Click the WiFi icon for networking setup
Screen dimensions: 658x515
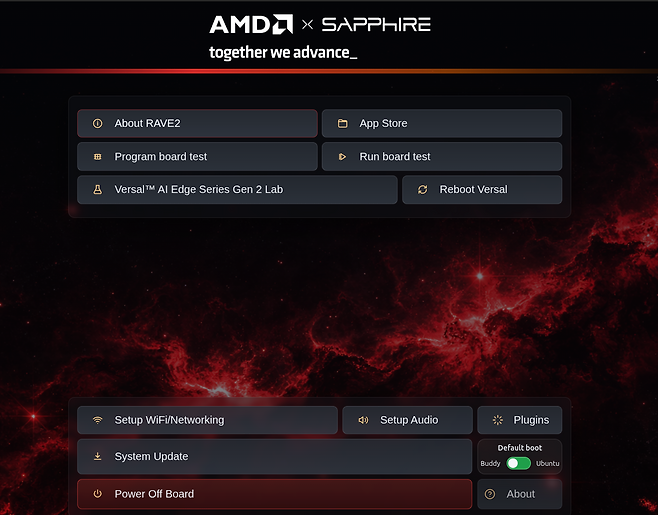click(x=97, y=420)
